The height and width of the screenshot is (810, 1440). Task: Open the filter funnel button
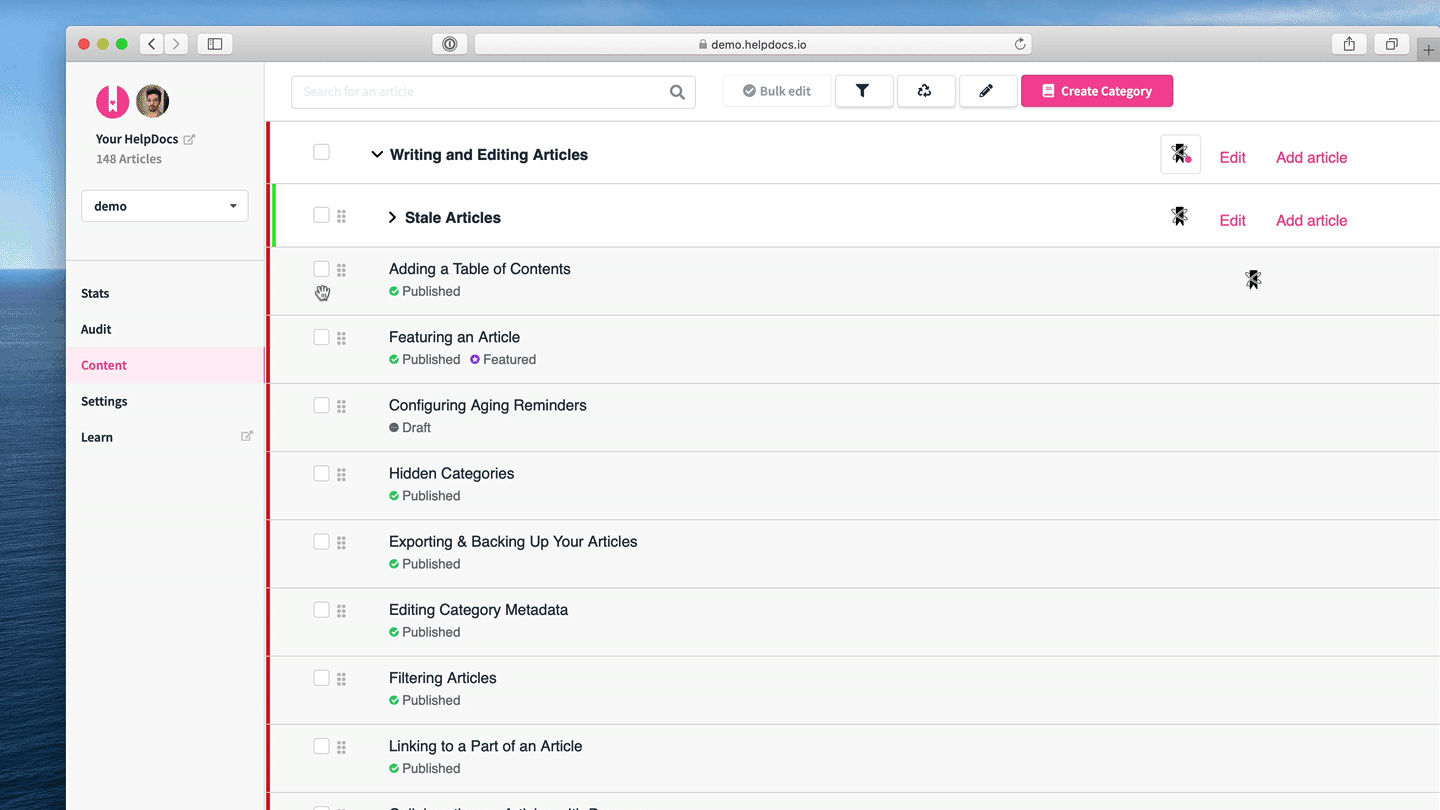coord(862,91)
